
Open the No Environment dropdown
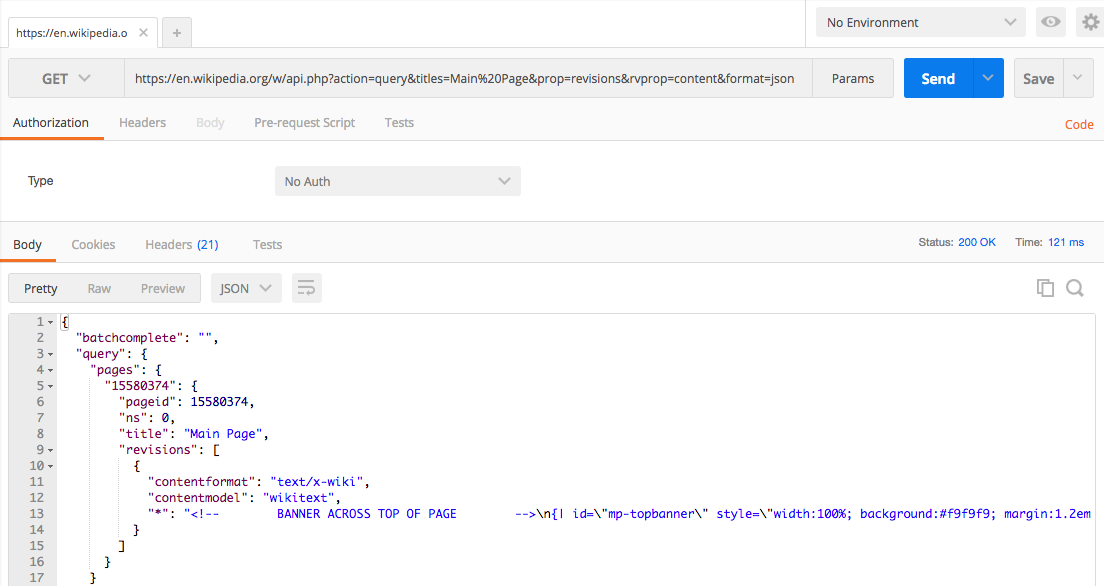pos(920,23)
